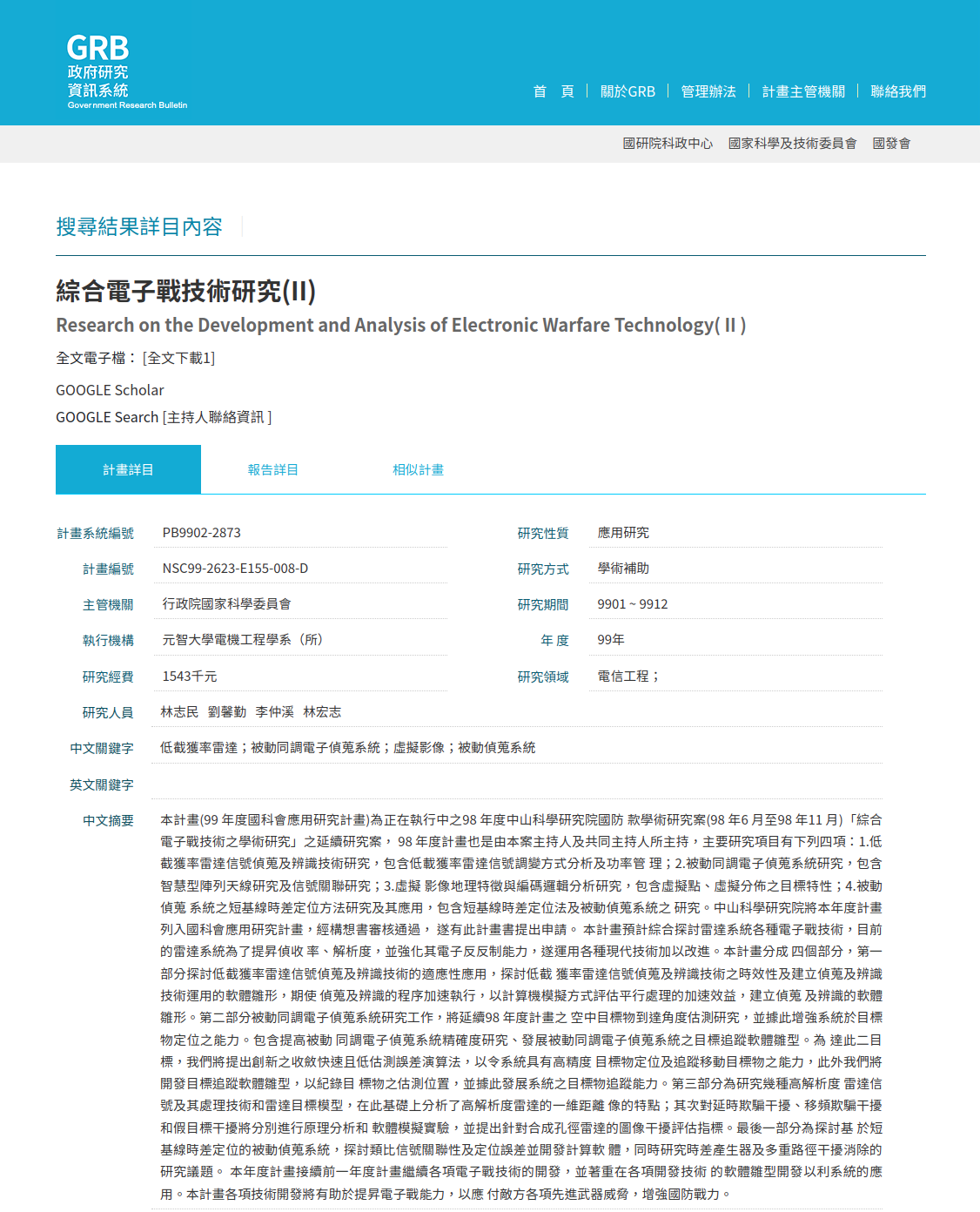Select the 計畫詳目 tab
The width and height of the screenshot is (980, 1212).
128,469
